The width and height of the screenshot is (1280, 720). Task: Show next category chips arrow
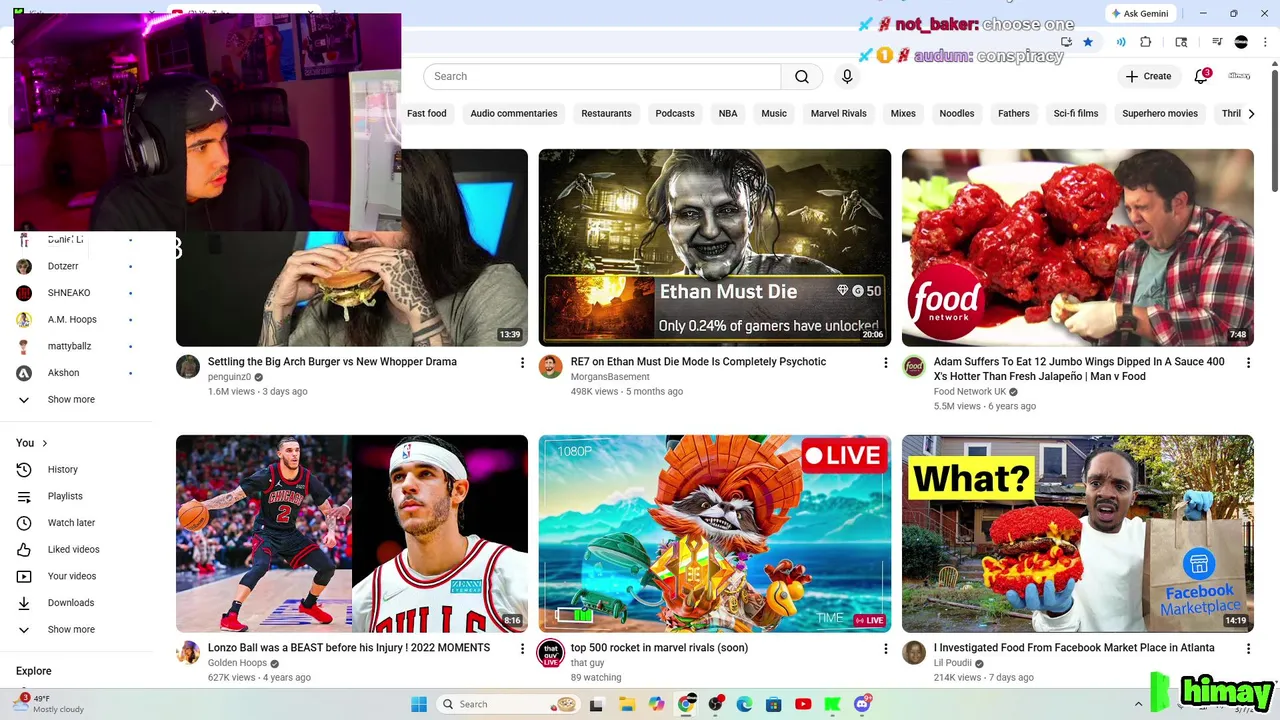[1251, 114]
